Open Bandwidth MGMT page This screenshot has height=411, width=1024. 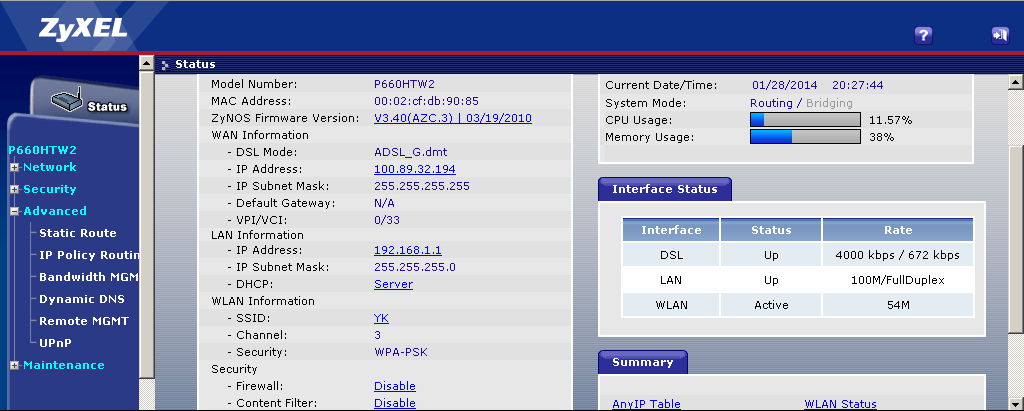pos(89,277)
